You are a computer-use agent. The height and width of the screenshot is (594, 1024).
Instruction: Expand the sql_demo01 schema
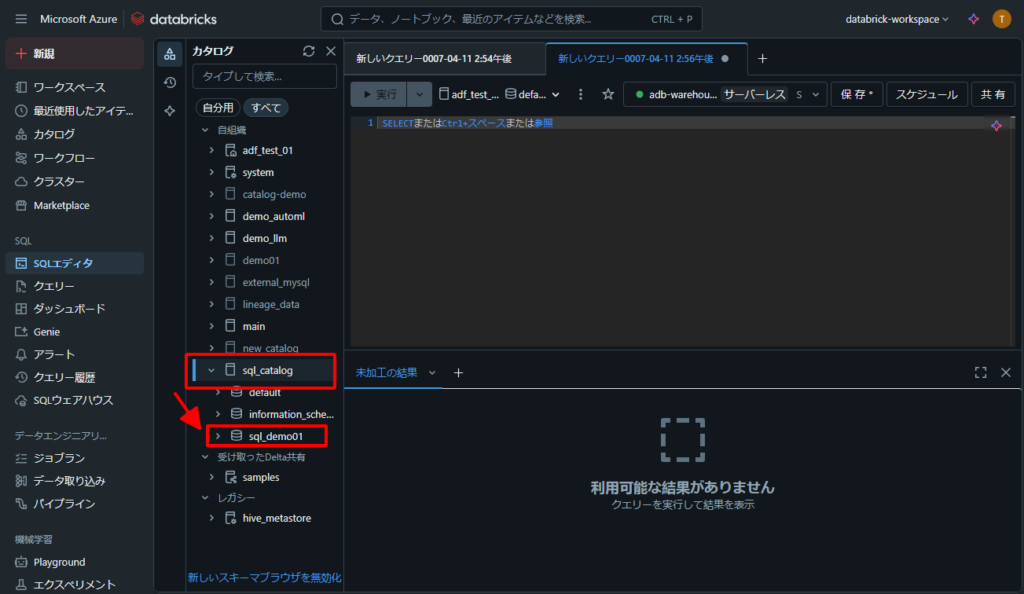[218, 436]
